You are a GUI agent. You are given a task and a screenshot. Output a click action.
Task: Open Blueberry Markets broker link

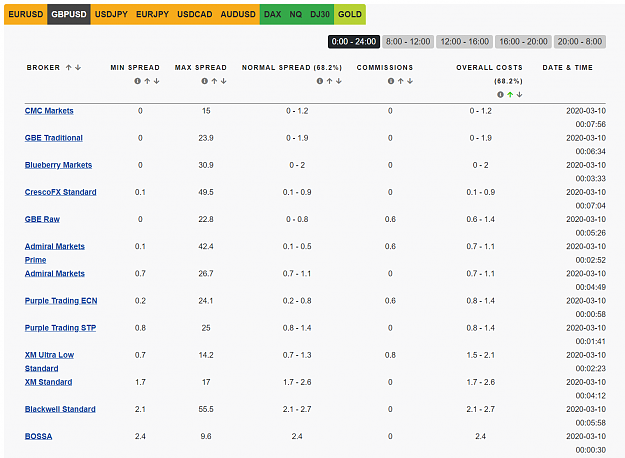point(58,165)
